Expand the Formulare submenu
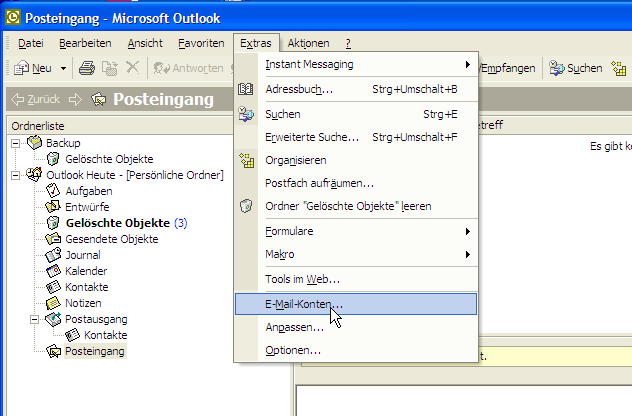This screenshot has width=632, height=416. click(356, 231)
